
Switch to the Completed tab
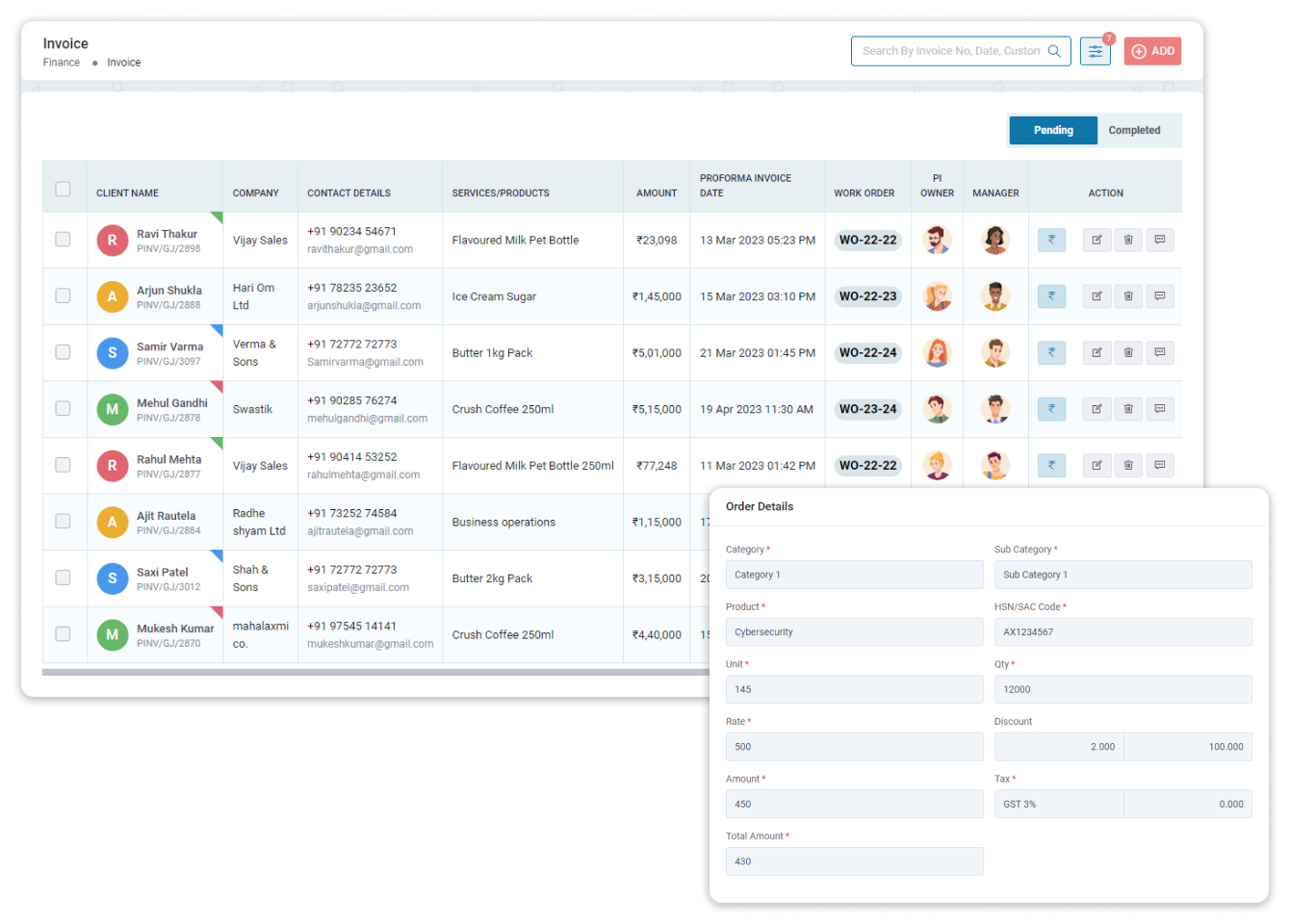pos(1135,130)
